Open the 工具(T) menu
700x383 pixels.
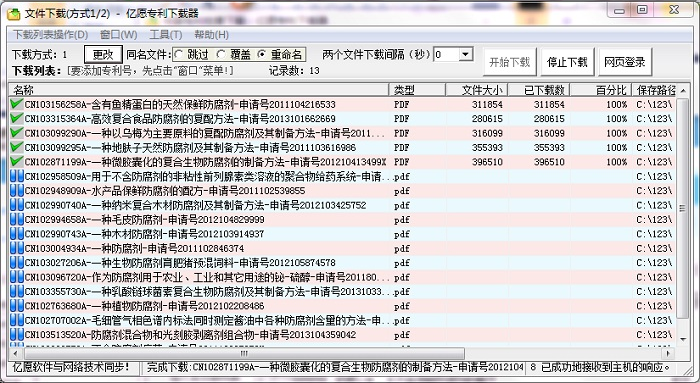click(166, 34)
